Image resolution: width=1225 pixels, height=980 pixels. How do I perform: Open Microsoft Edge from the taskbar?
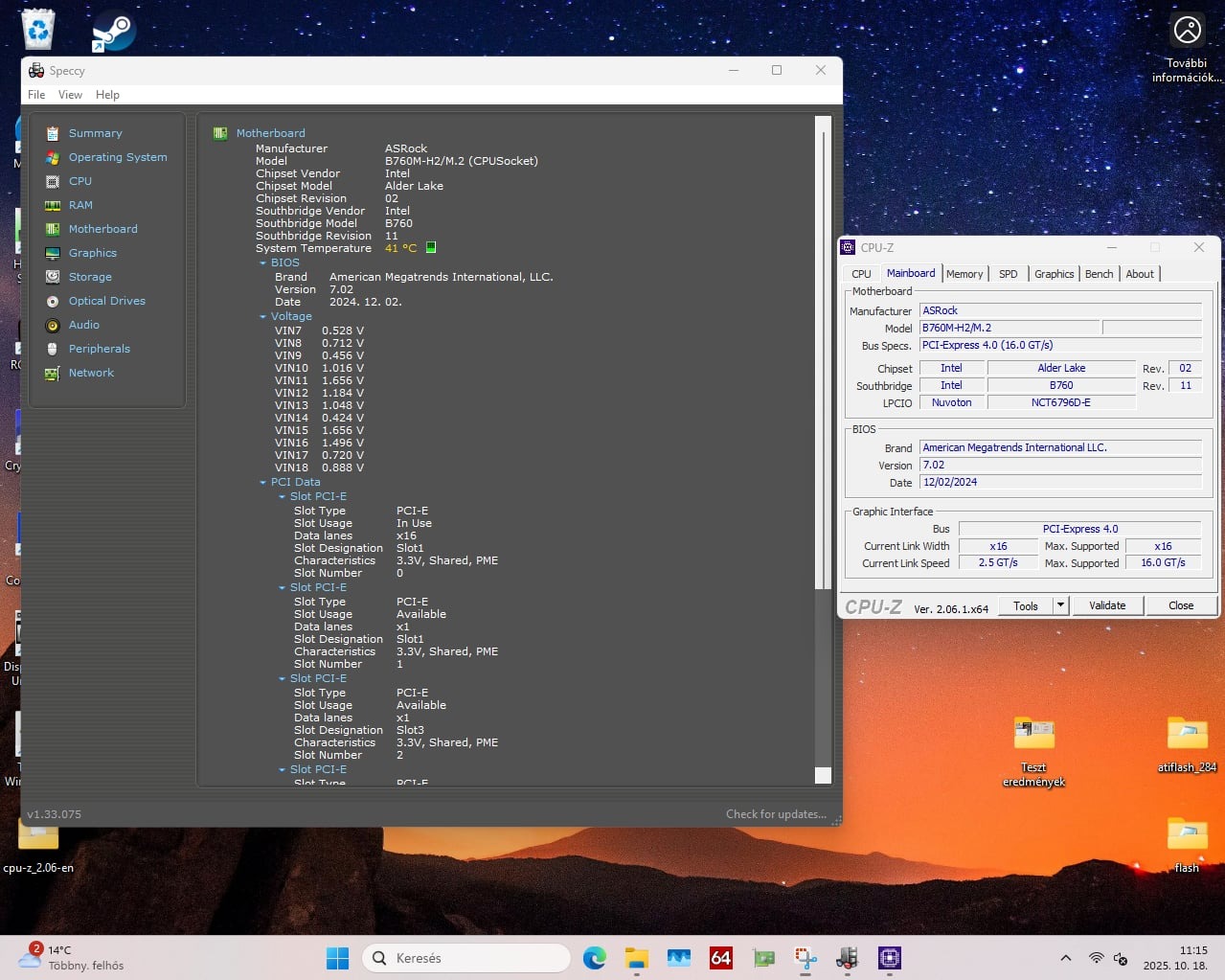pos(595,958)
